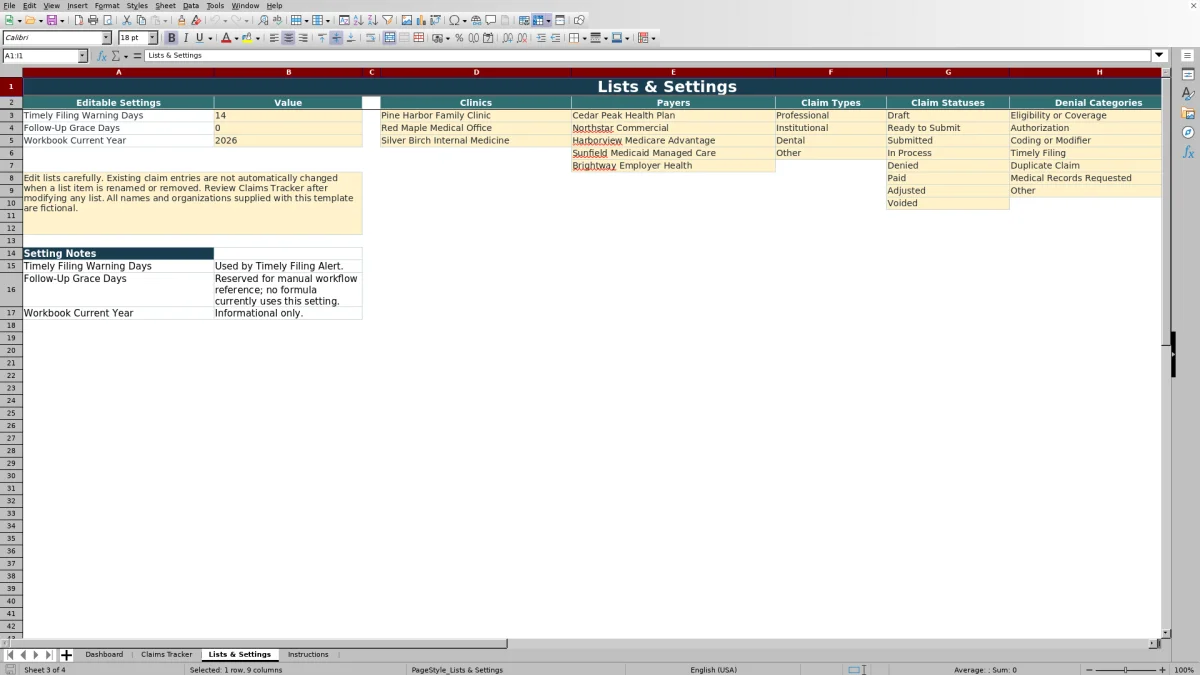Open the Data menu

[x=190, y=6]
